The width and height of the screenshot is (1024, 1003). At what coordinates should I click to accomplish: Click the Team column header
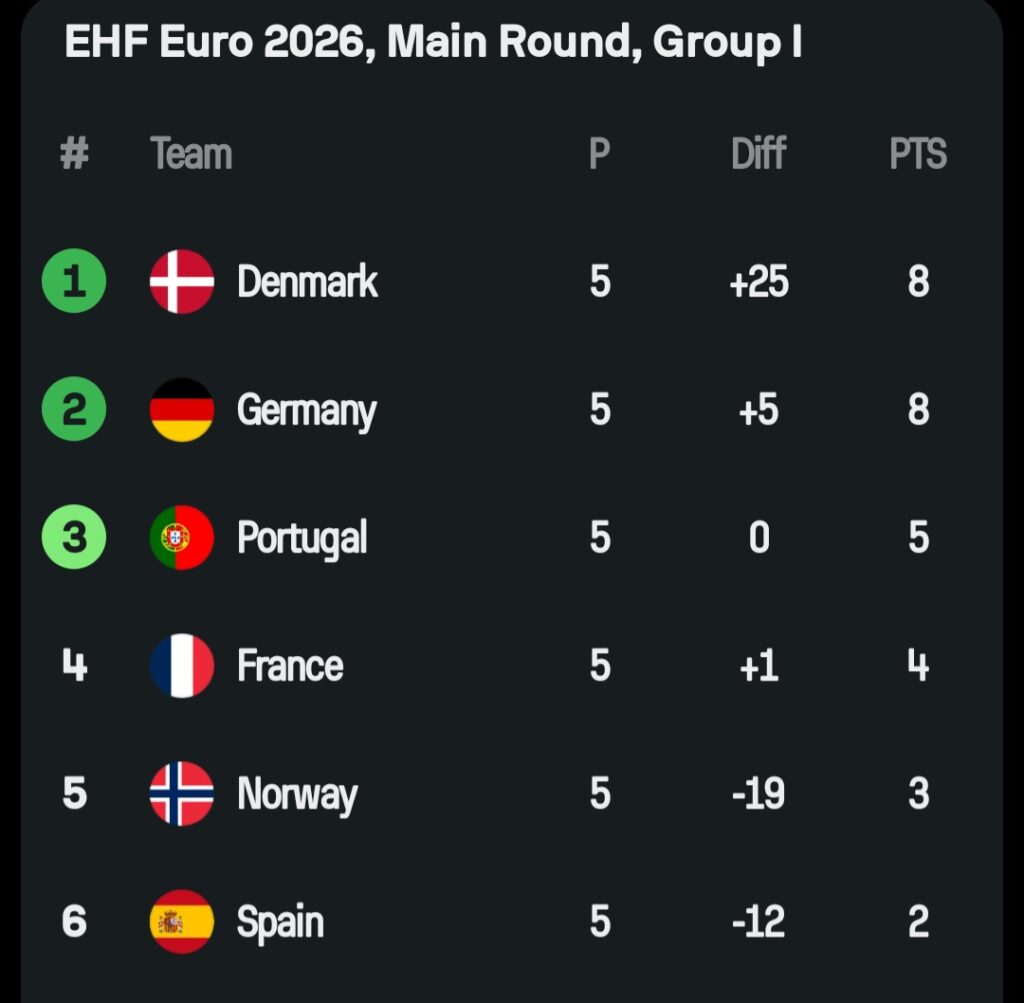pyautogui.click(x=191, y=155)
